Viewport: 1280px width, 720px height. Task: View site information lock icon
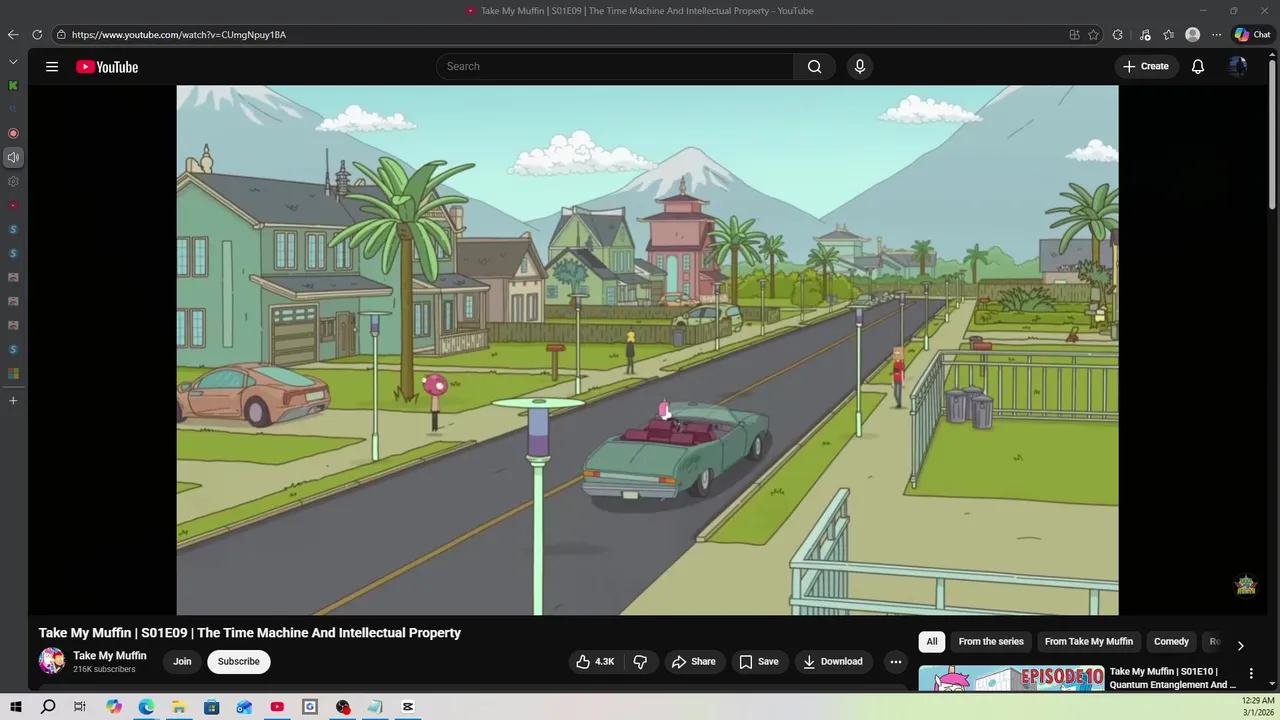pos(61,35)
